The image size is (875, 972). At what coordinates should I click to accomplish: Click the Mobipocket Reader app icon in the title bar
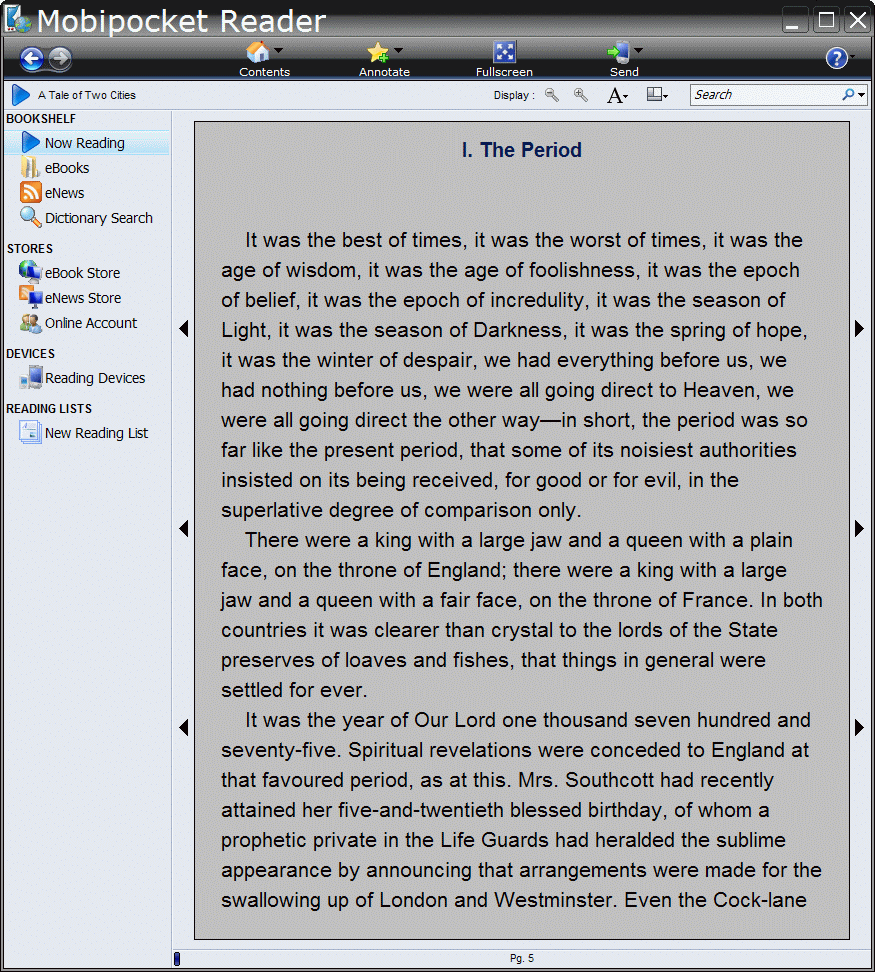[x=17, y=19]
